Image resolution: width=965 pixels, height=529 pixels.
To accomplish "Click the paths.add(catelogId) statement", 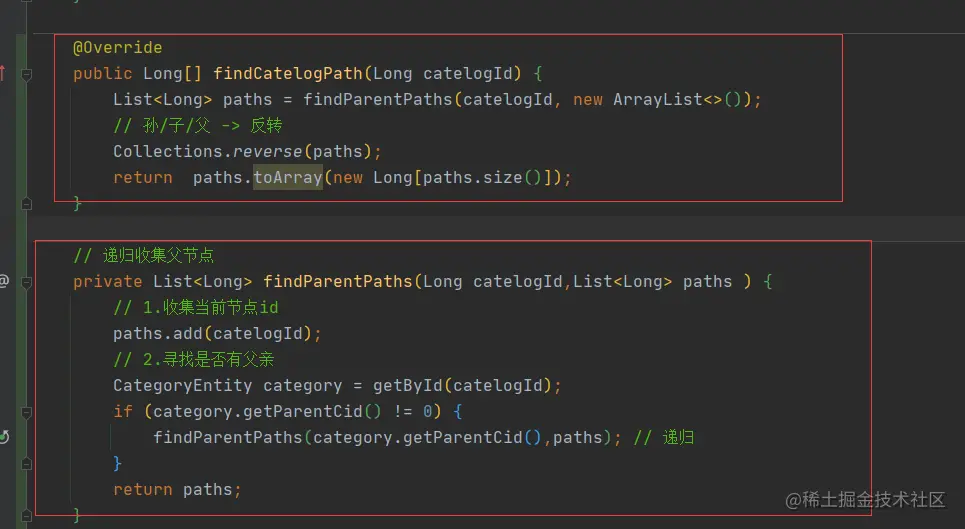I will coord(217,333).
